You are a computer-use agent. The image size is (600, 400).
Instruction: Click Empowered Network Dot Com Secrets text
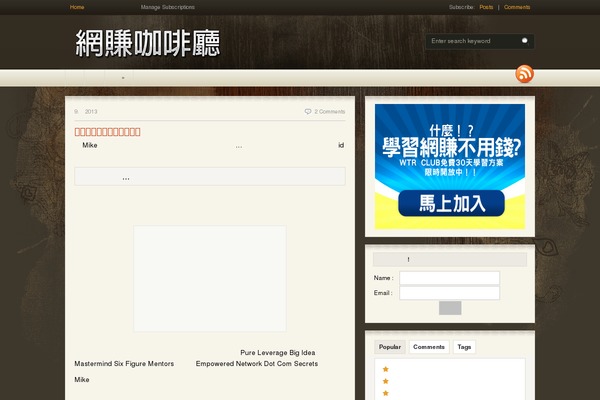[x=257, y=364]
